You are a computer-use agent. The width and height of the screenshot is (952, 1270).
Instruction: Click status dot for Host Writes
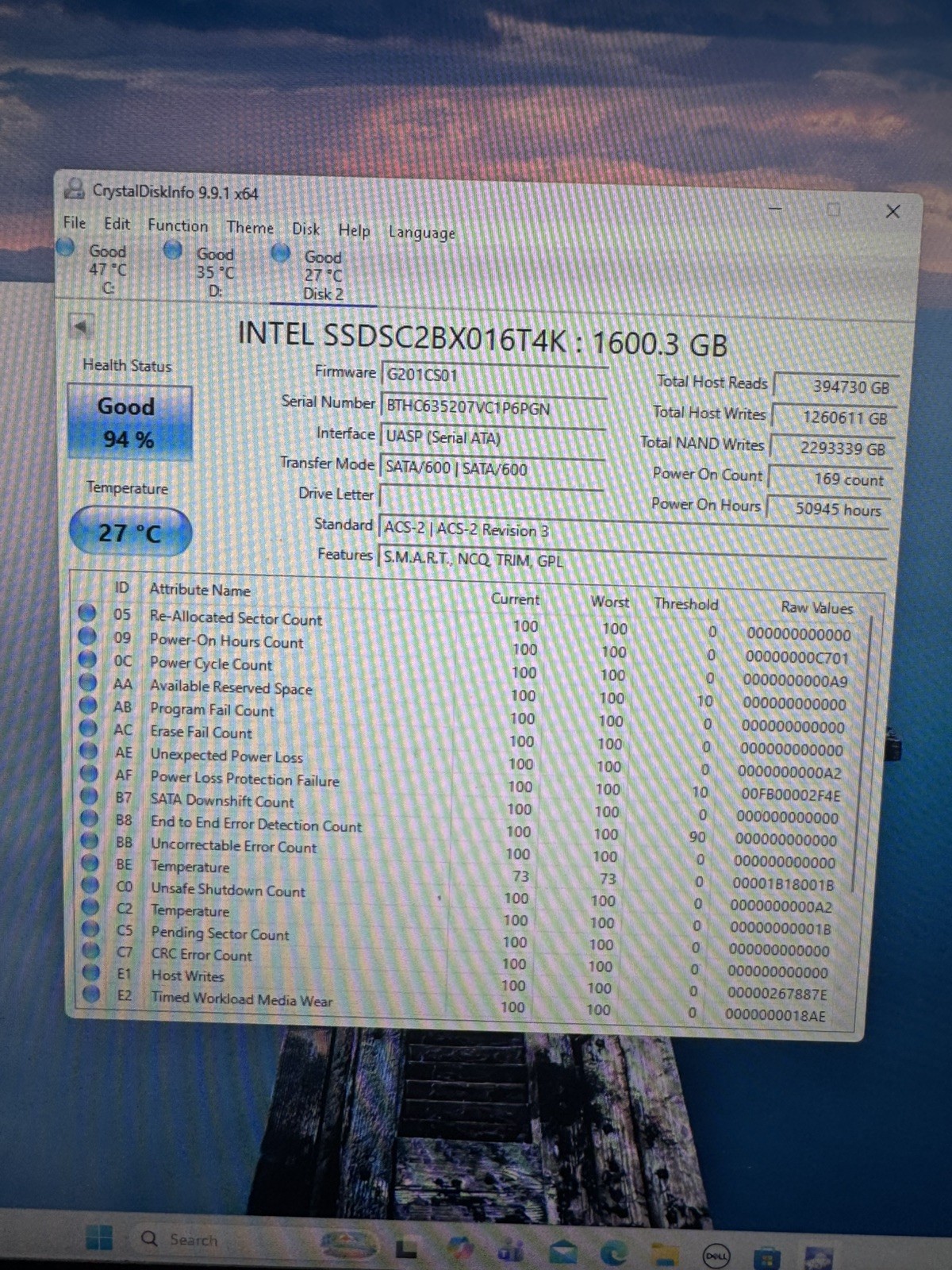tap(91, 972)
